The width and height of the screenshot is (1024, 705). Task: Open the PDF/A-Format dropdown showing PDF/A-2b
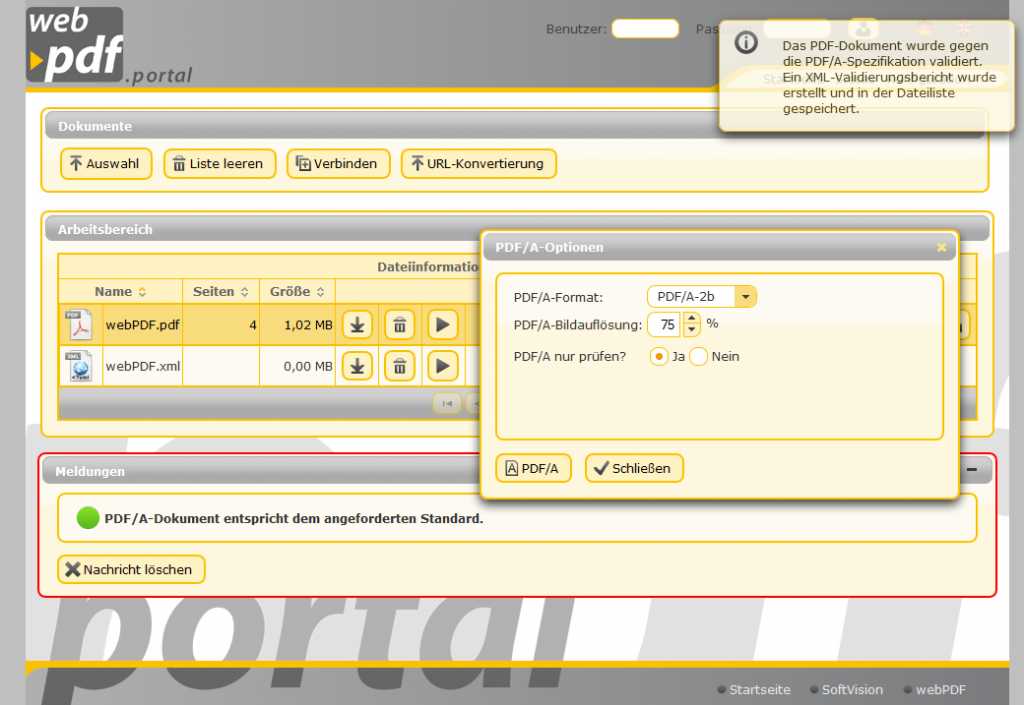coord(745,296)
